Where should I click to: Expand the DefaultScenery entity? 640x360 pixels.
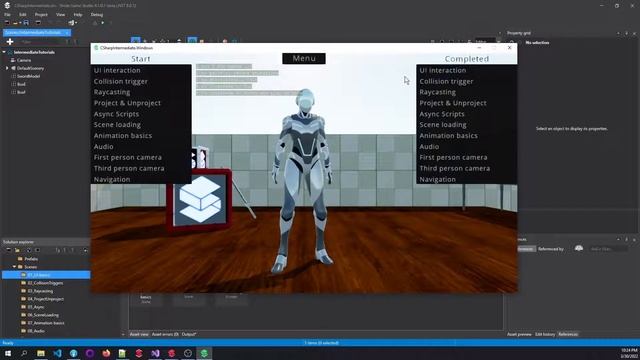pos(7,68)
